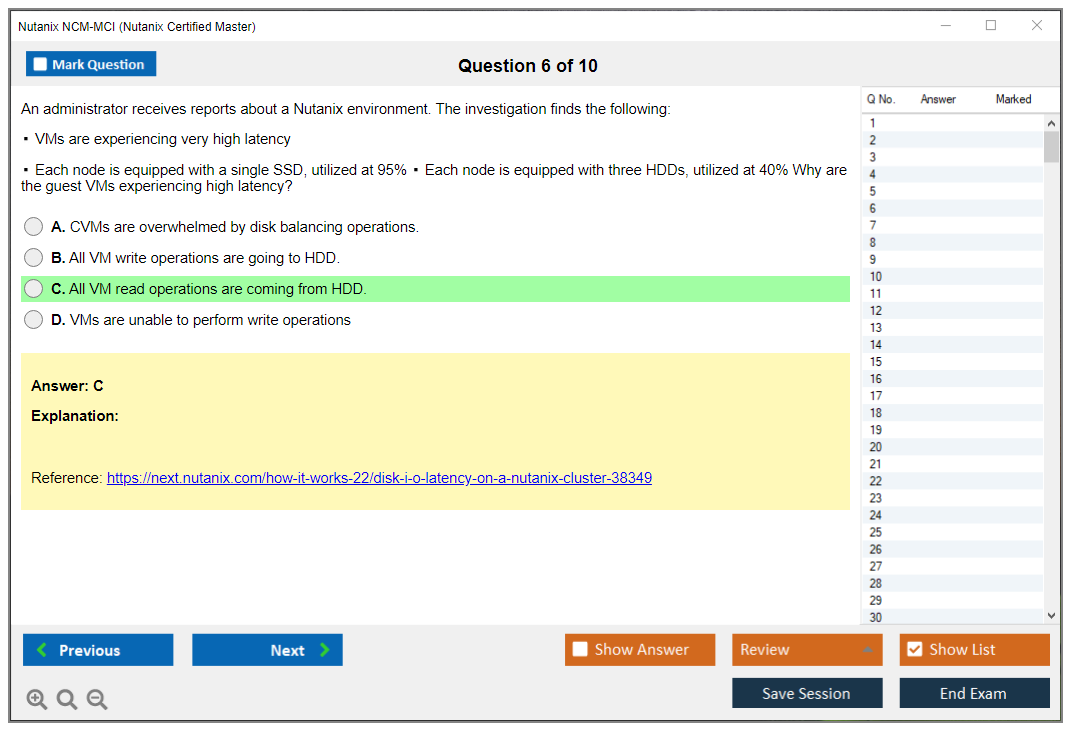Select option D unable to perform writes
This screenshot has height=735, width=1075.
click(34, 320)
